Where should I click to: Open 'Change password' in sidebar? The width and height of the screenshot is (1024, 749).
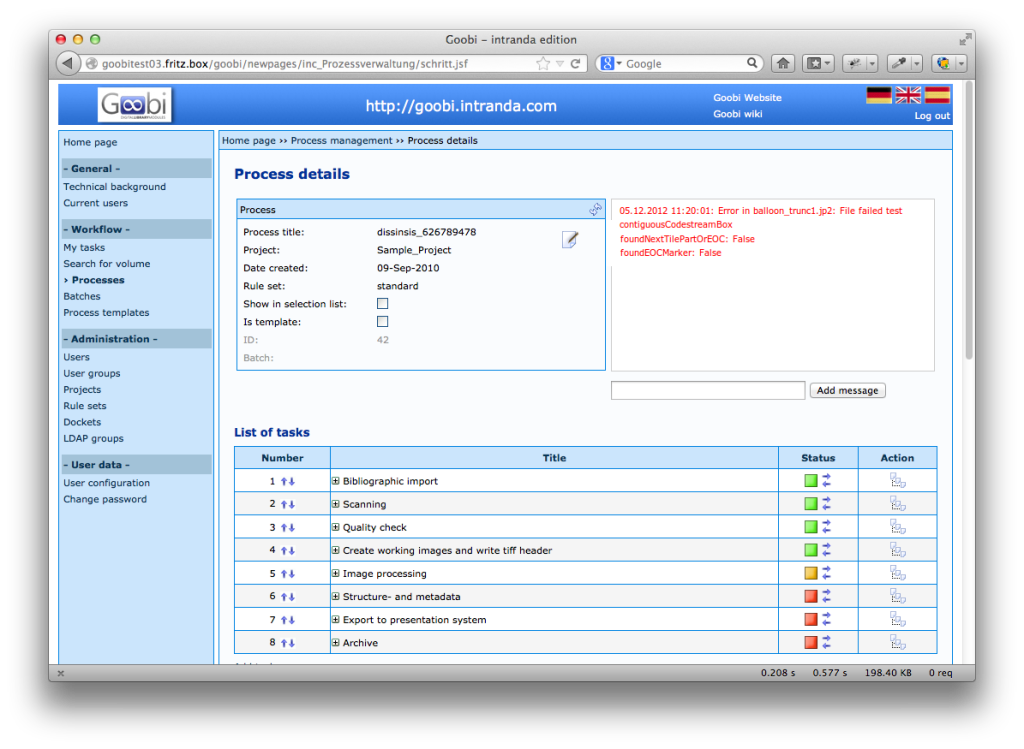(x=104, y=500)
